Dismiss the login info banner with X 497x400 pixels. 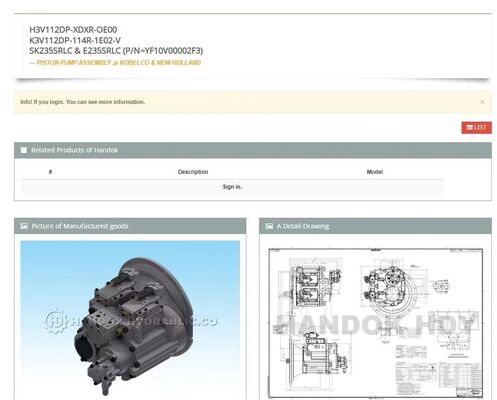tap(482, 102)
